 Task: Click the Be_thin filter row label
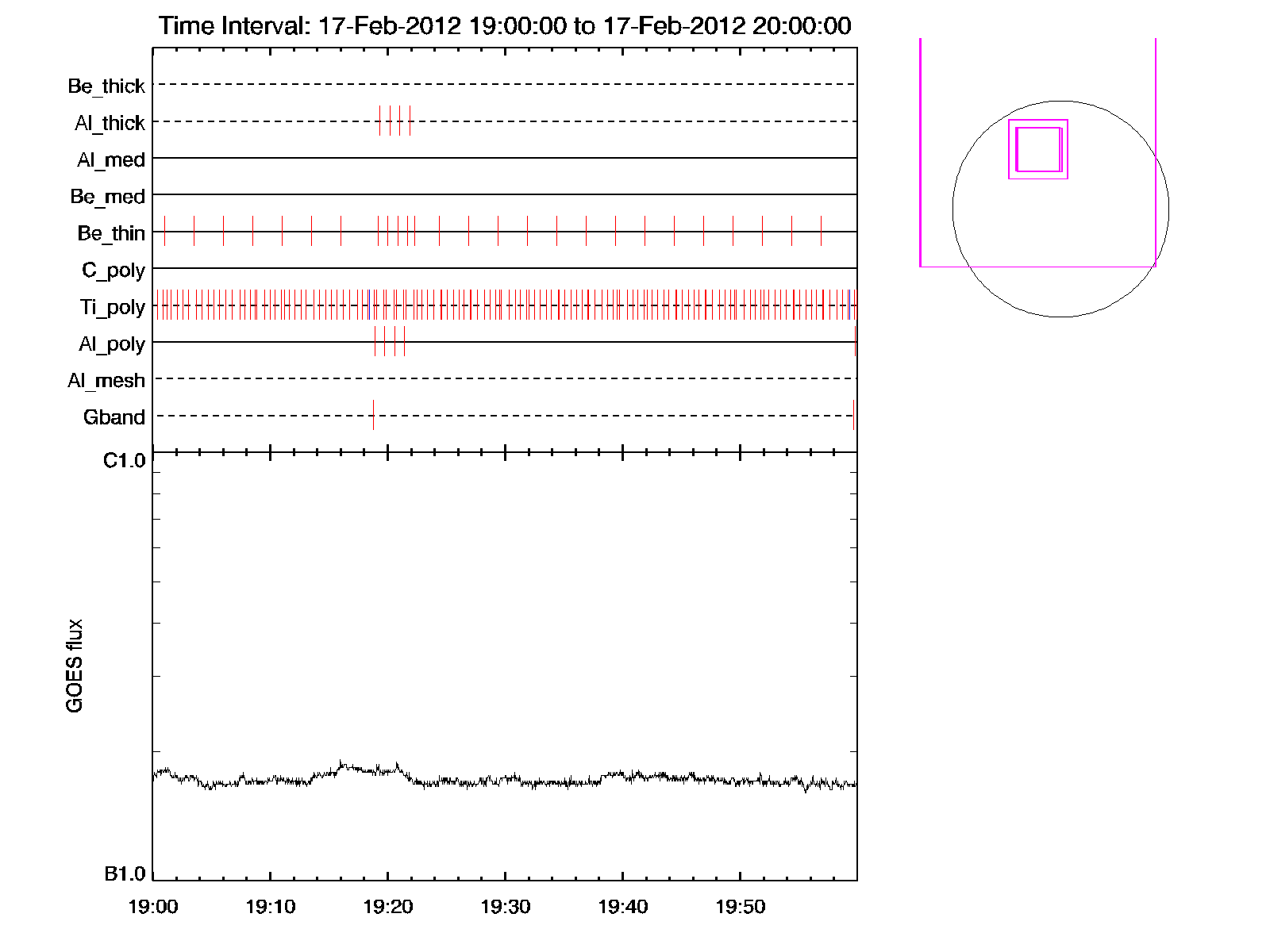click(111, 233)
